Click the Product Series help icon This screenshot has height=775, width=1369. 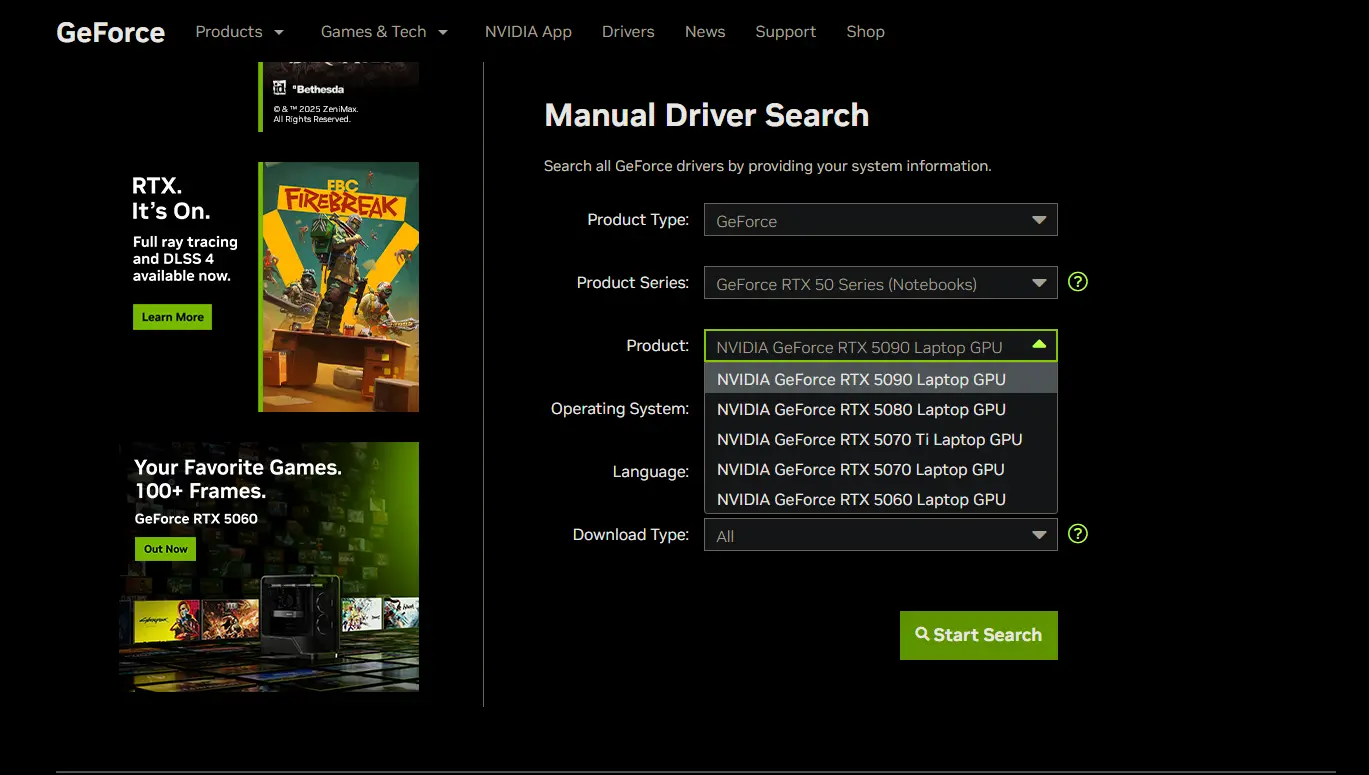coord(1078,282)
